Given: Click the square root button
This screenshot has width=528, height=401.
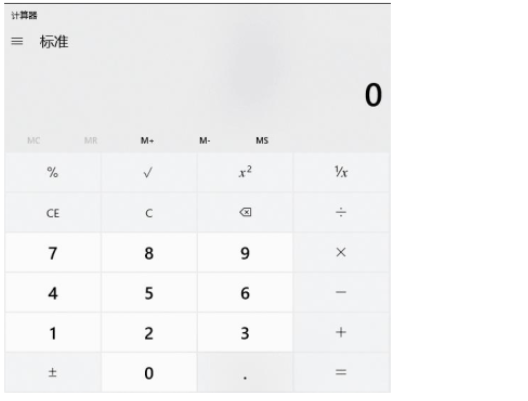Looking at the screenshot, I should coord(148,172).
